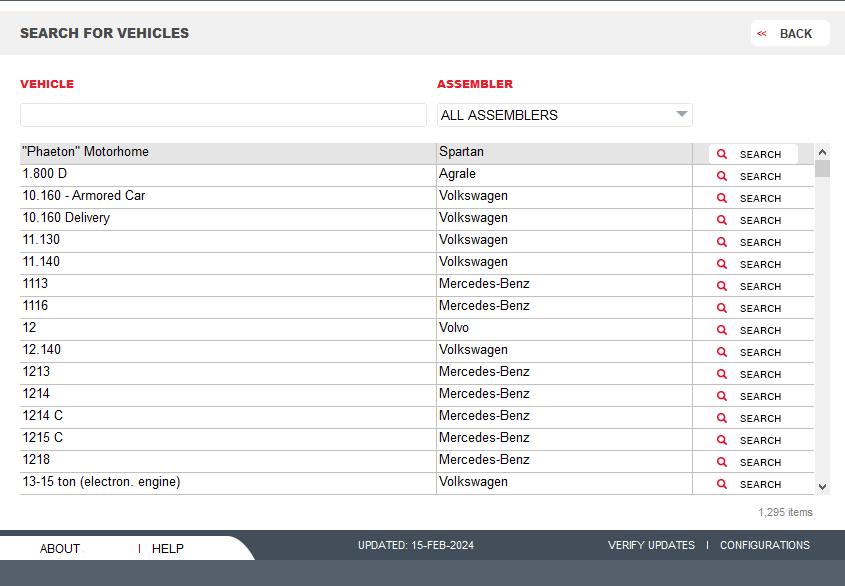Viewport: 845px width, 586px height.
Task: Click search magnifier for 1215 C row
Action: 722,440
